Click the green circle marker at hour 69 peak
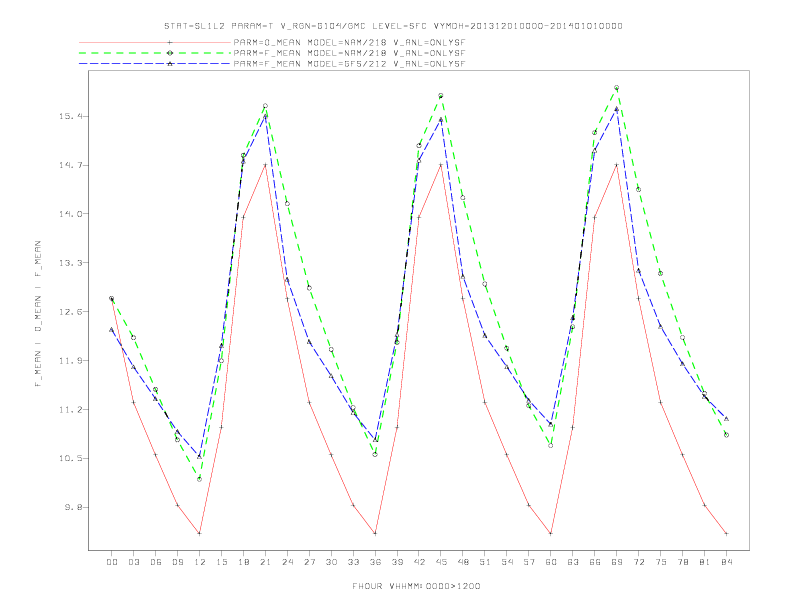The height and width of the screenshot is (612, 792). [x=617, y=88]
